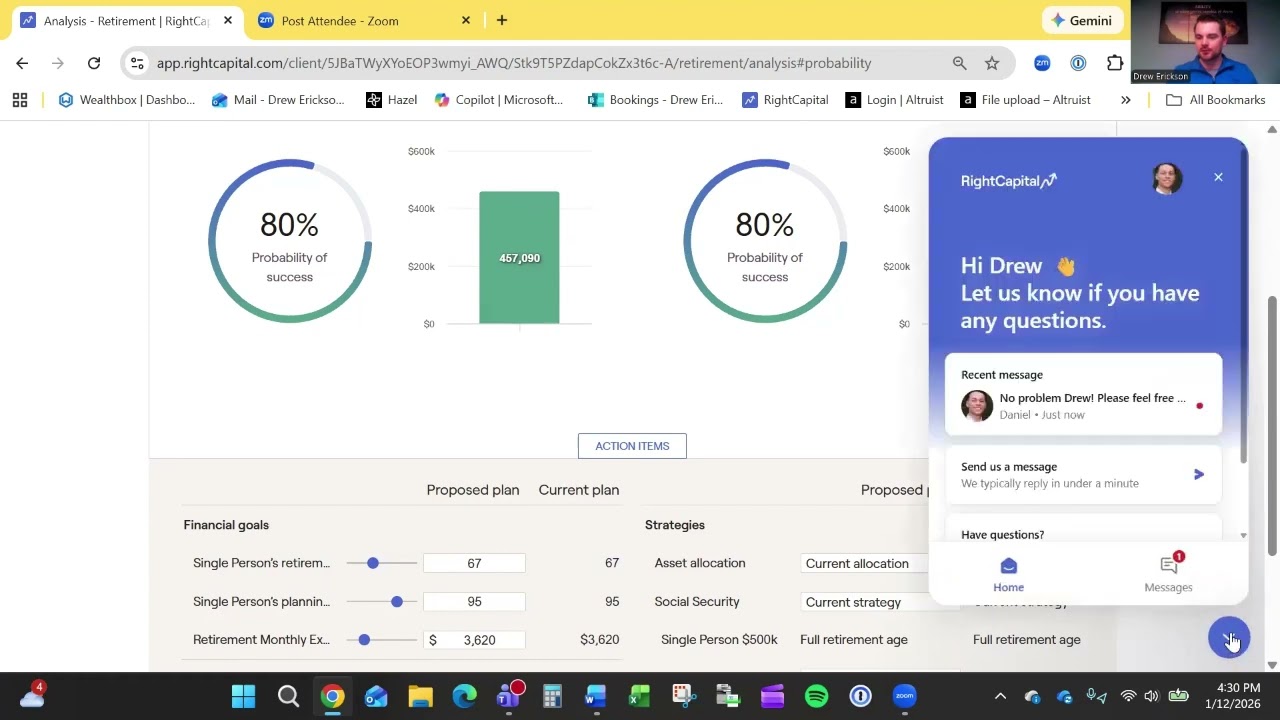Adjust Single Person's retirement age slider

point(373,564)
